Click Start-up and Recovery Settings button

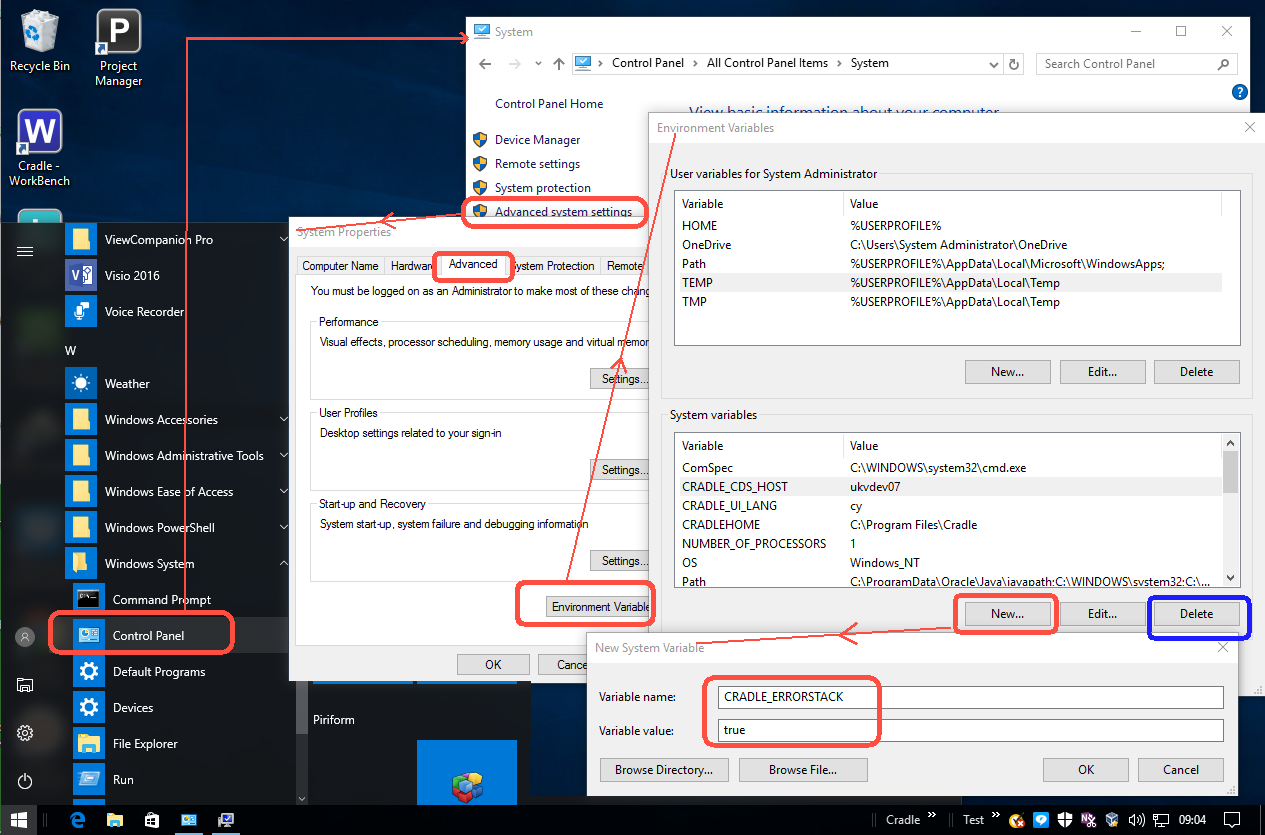620,561
